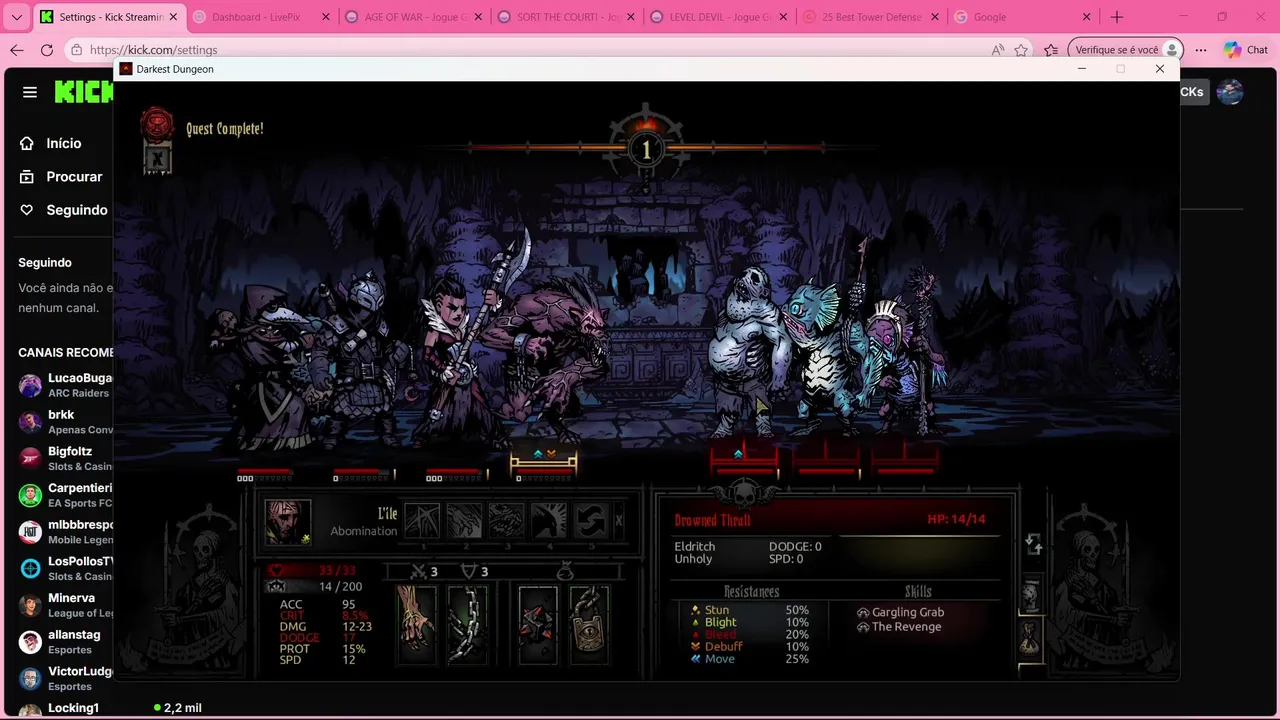Click the loot sack icon above trinkets
Viewport: 1280px width, 720px height.
tap(565, 570)
